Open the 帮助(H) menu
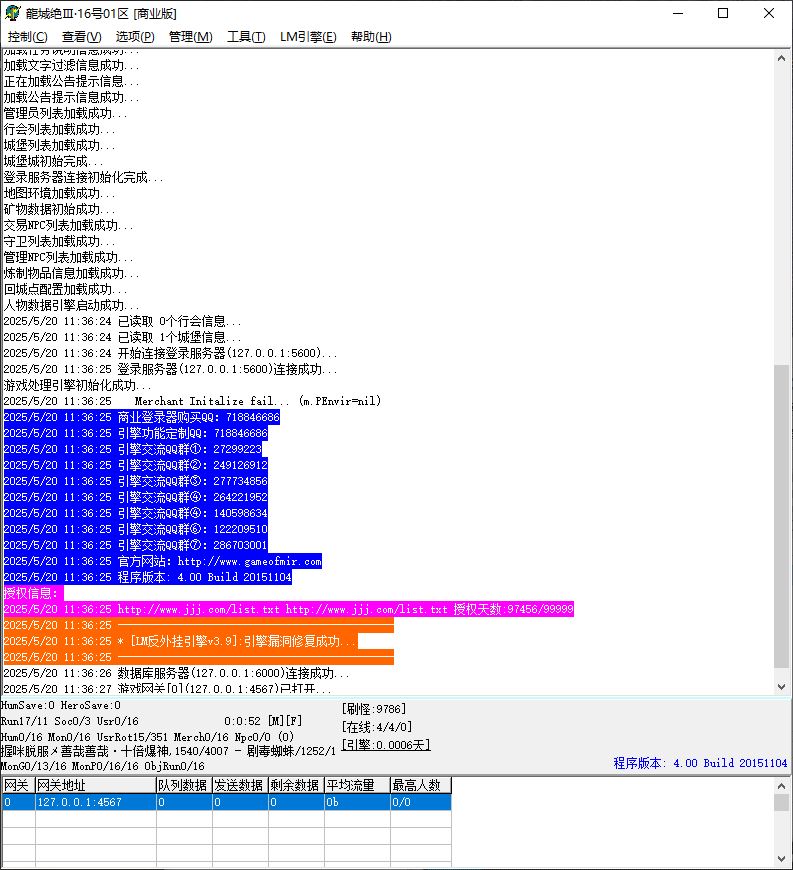The height and width of the screenshot is (870, 793). point(371,37)
